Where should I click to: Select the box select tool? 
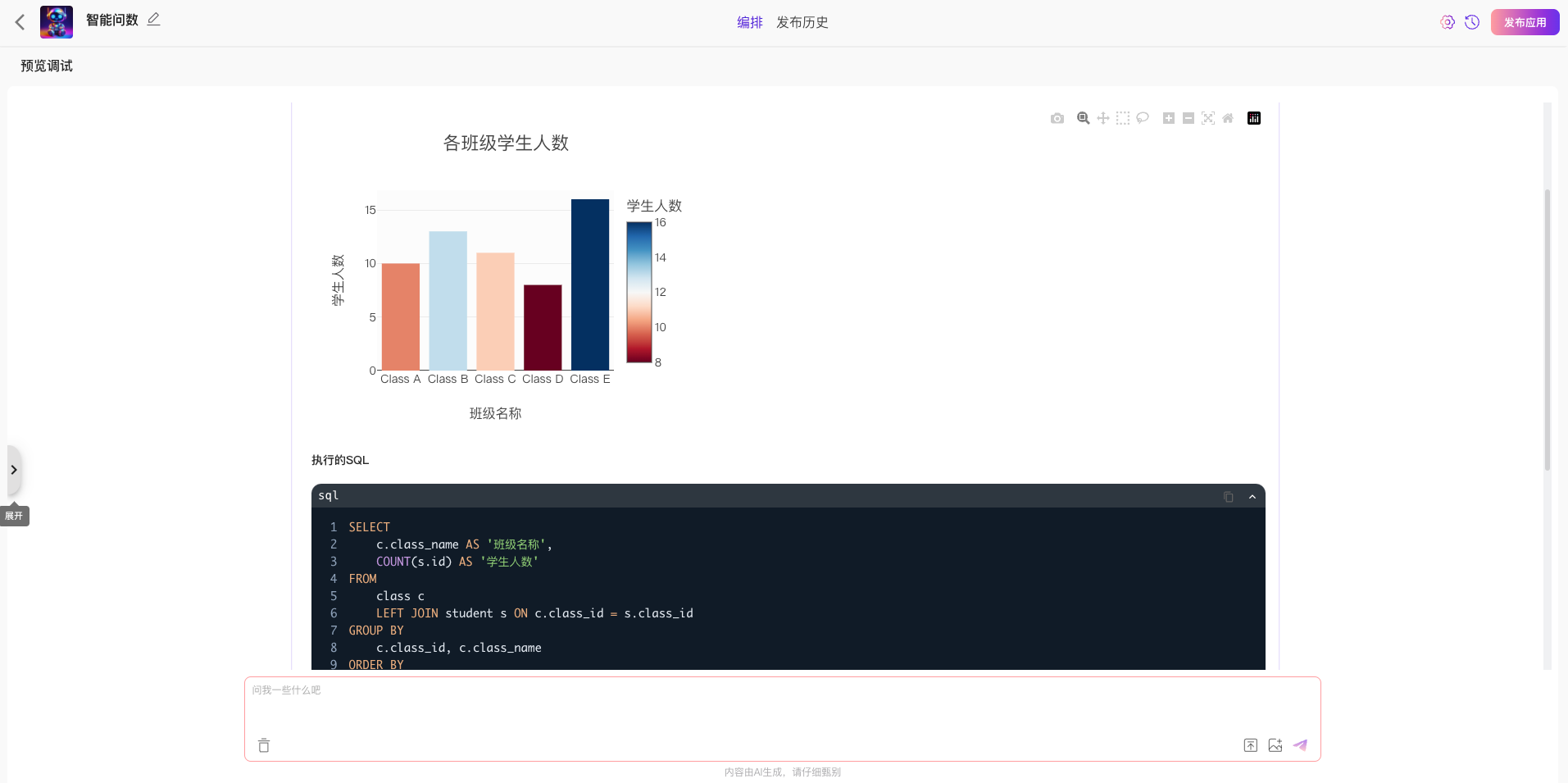point(1123,118)
